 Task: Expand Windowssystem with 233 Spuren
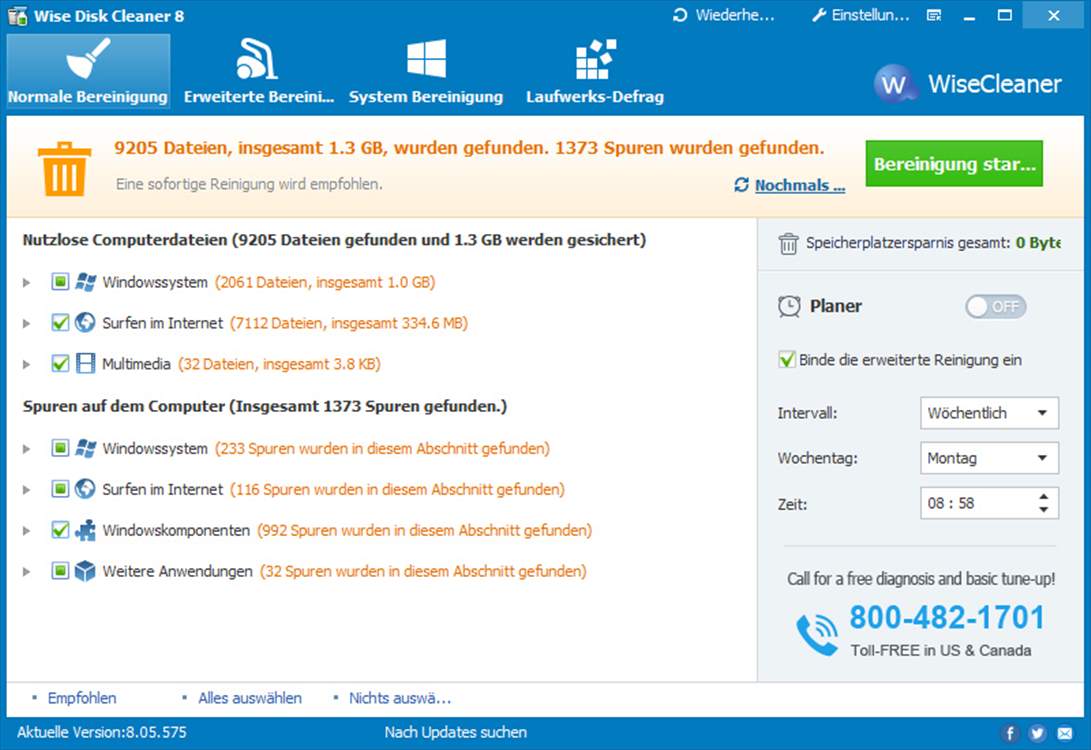pyautogui.click(x=26, y=449)
